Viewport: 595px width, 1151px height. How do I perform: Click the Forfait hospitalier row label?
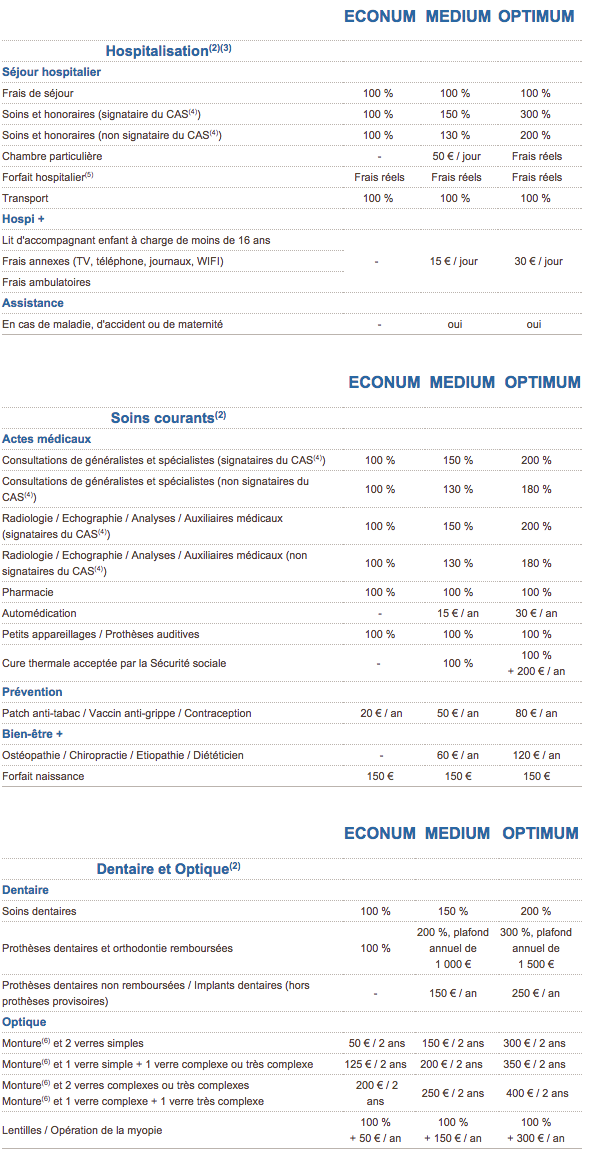[48, 177]
